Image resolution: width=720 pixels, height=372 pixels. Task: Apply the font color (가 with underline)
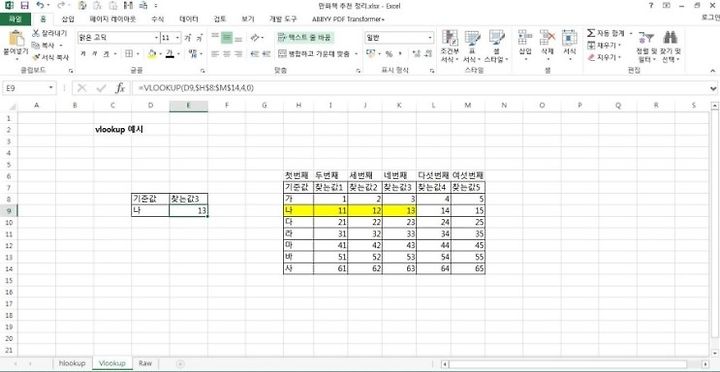pyautogui.click(x=169, y=54)
